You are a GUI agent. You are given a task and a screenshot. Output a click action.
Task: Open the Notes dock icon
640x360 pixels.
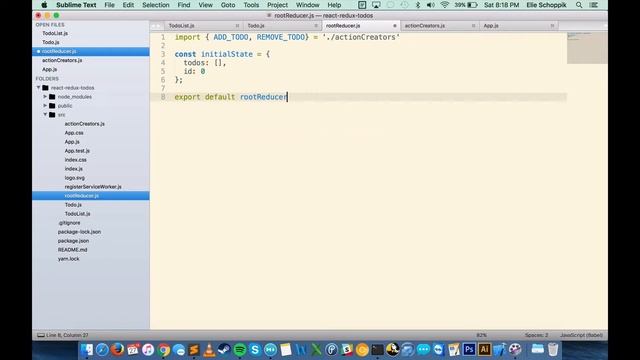[x=286, y=350]
